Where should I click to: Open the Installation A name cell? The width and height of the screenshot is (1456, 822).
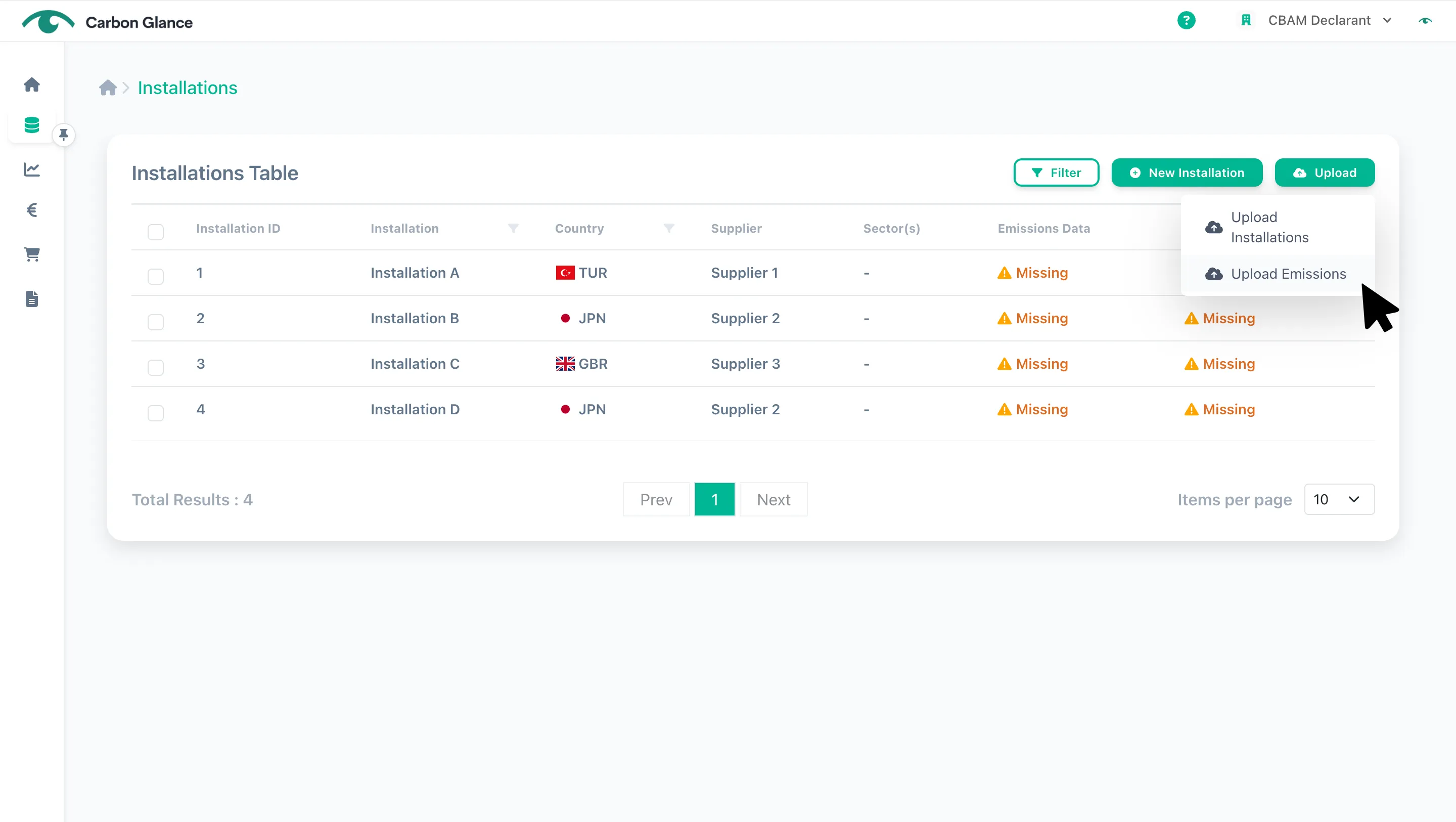click(415, 273)
